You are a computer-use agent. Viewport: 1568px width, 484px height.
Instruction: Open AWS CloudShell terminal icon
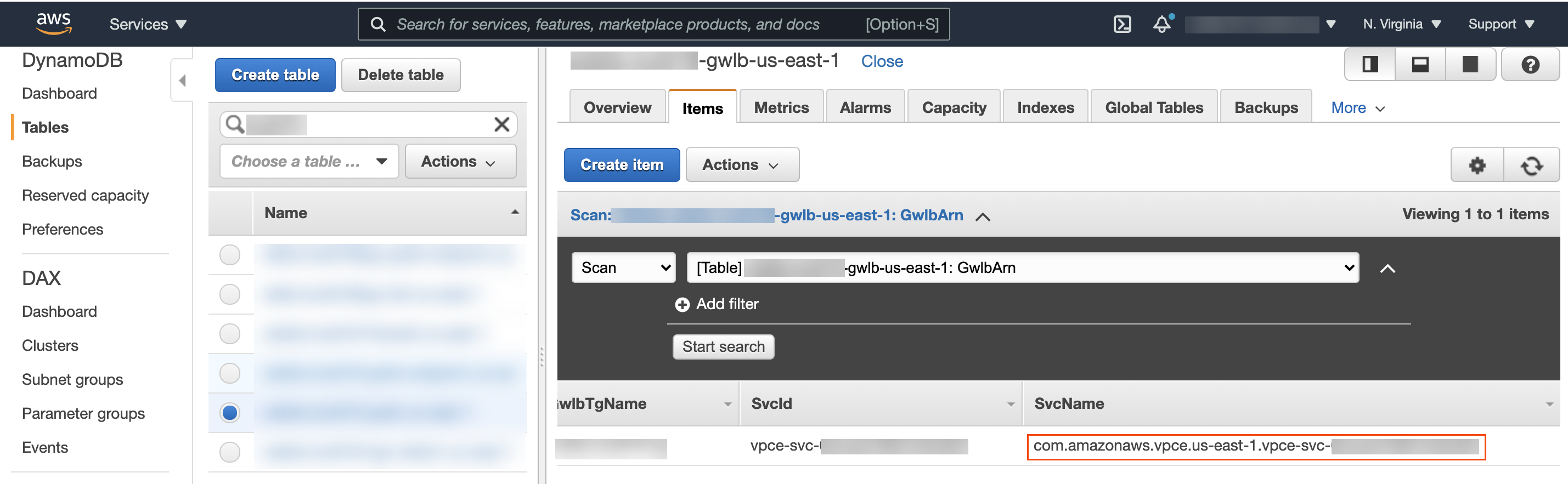pyautogui.click(x=1122, y=24)
